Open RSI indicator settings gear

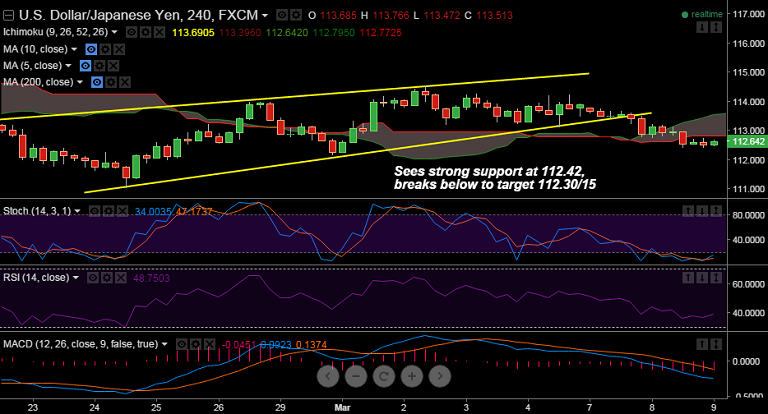click(107, 278)
